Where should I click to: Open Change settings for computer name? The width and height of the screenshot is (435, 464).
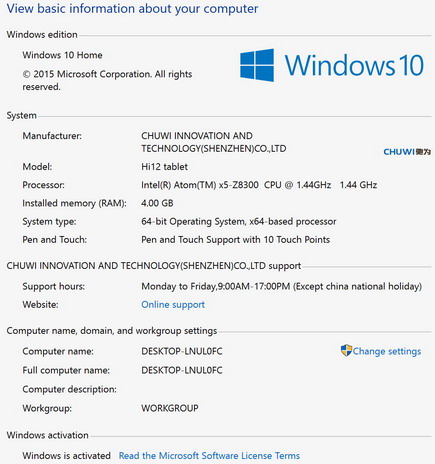(387, 351)
